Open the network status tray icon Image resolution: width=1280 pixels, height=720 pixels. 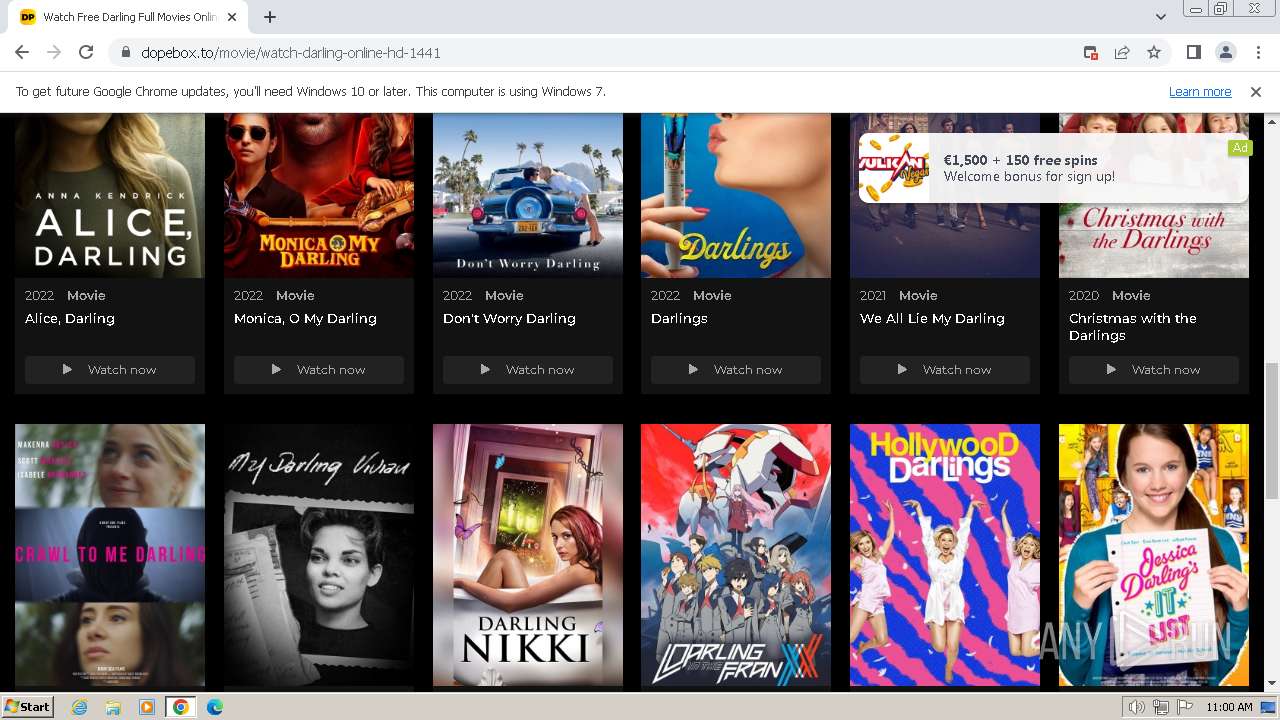tap(1160, 707)
